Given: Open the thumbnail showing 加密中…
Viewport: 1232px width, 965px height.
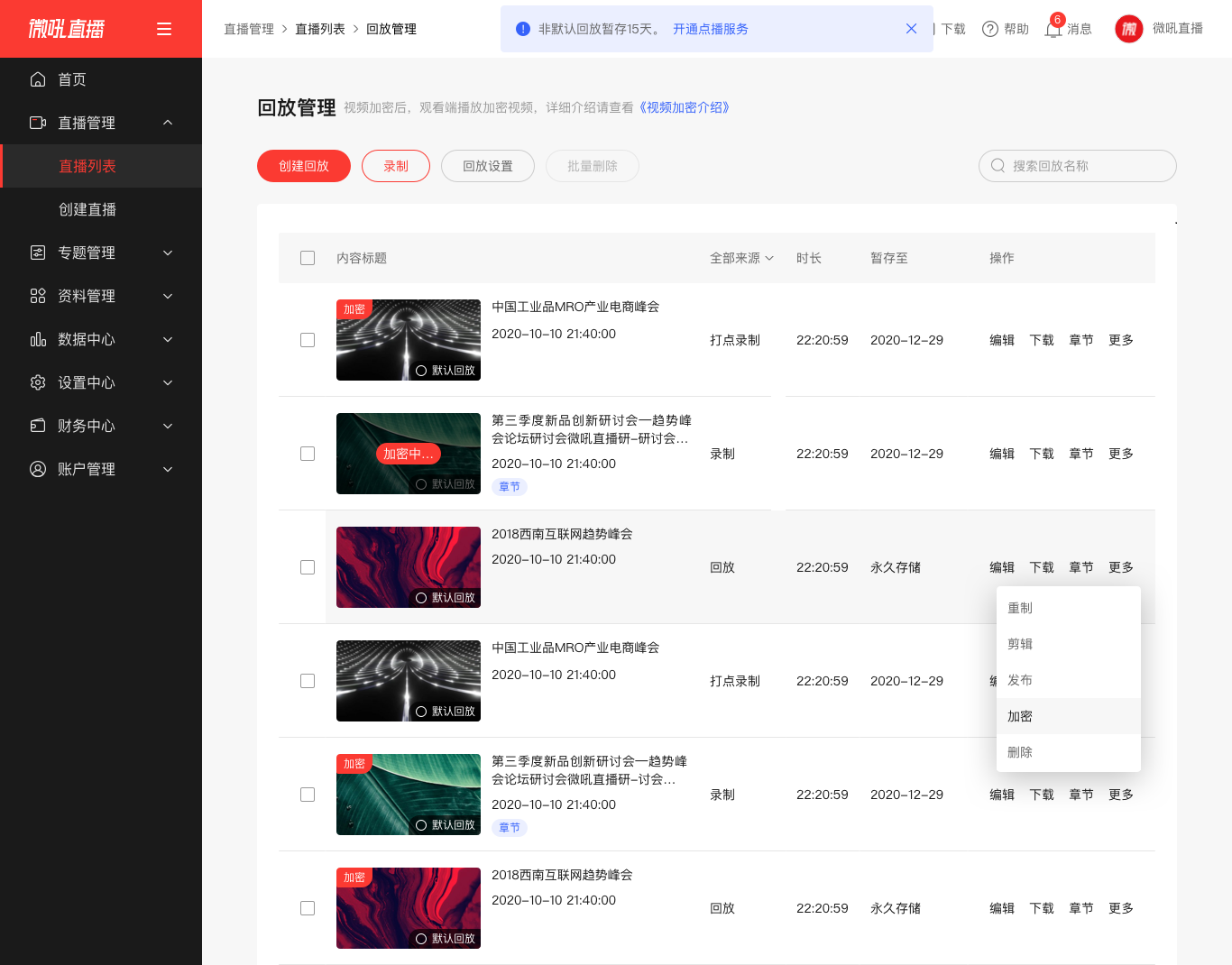Looking at the screenshot, I should tap(409, 454).
